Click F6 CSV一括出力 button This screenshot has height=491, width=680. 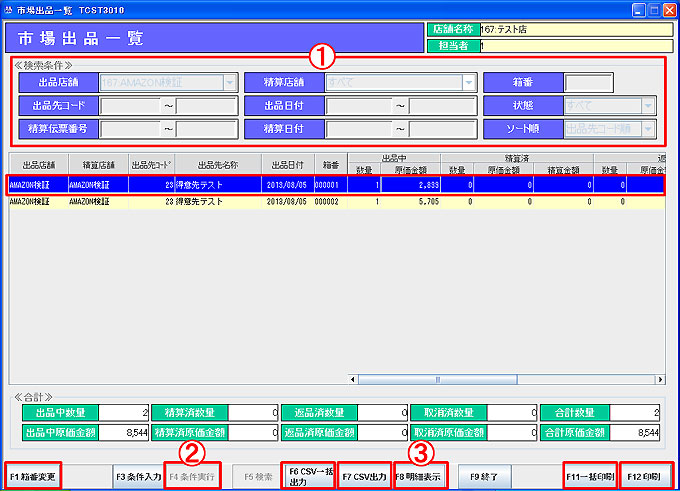(x=307, y=475)
